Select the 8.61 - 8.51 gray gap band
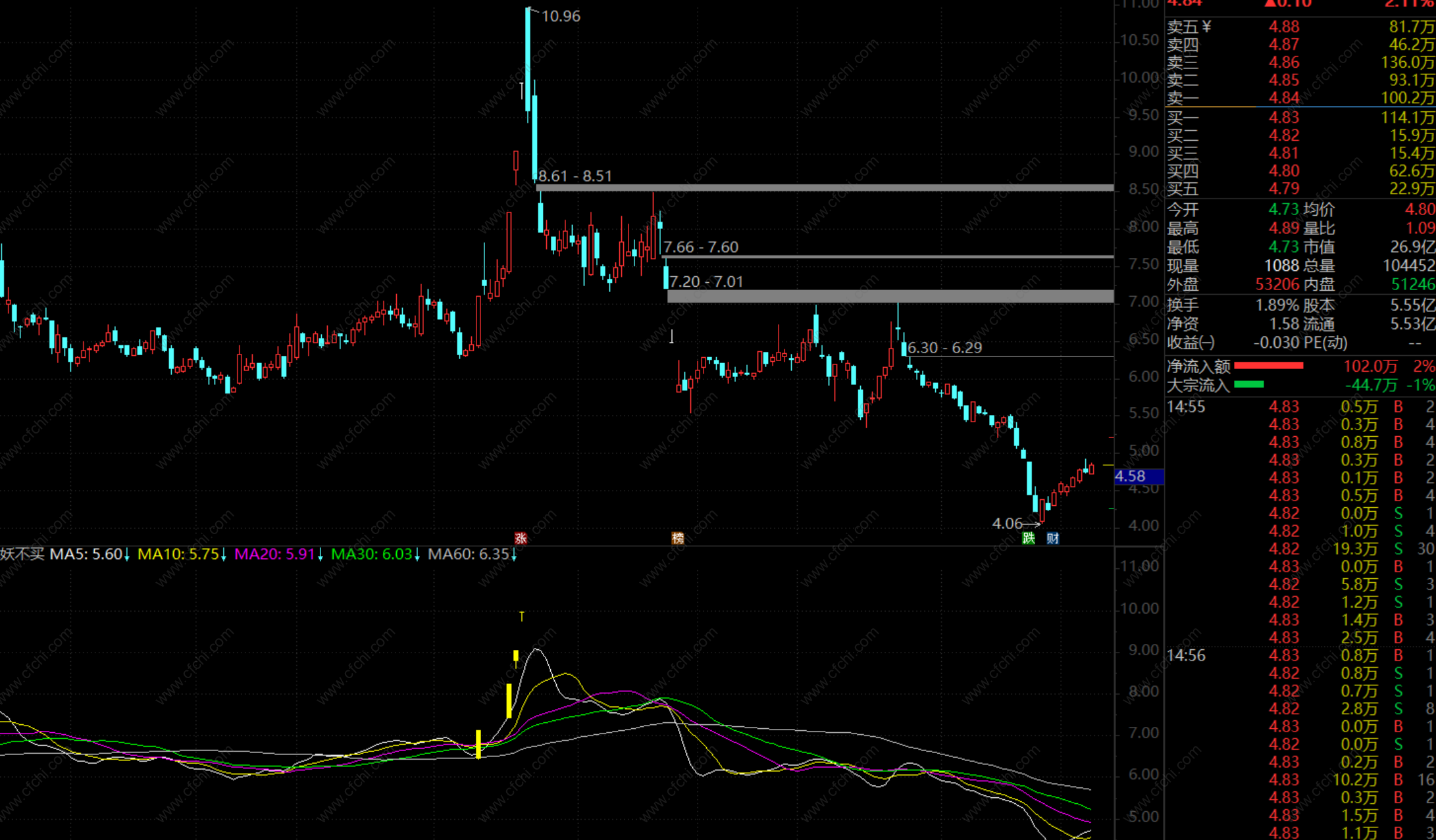 click(x=823, y=188)
